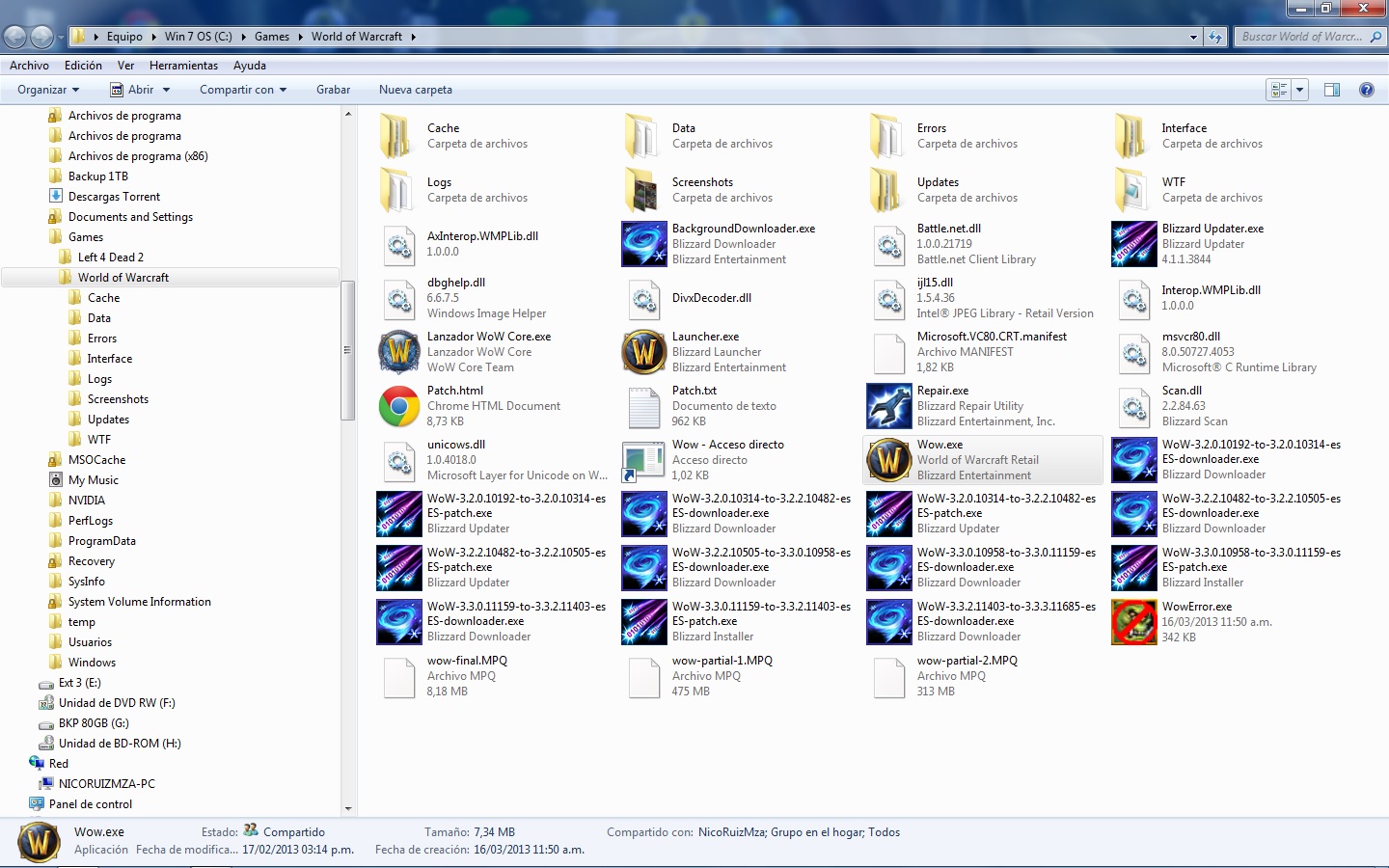Select Descargas Torrent in the folder tree

point(114,197)
